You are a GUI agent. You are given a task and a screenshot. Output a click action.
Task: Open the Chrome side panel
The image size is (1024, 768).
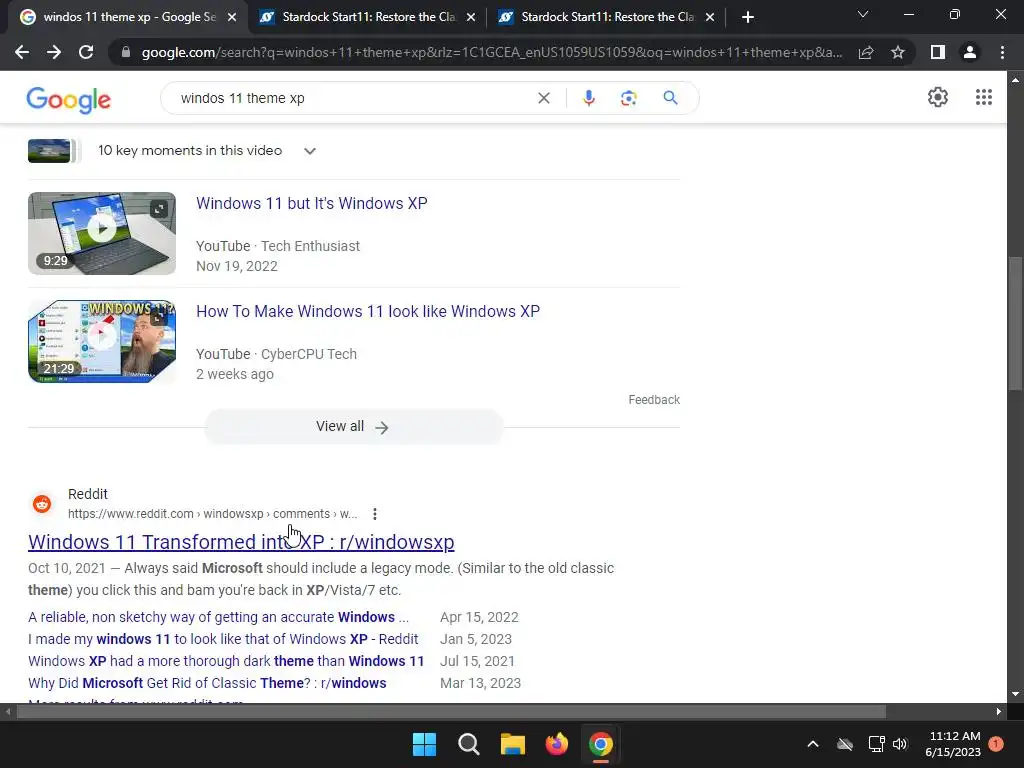click(x=938, y=52)
